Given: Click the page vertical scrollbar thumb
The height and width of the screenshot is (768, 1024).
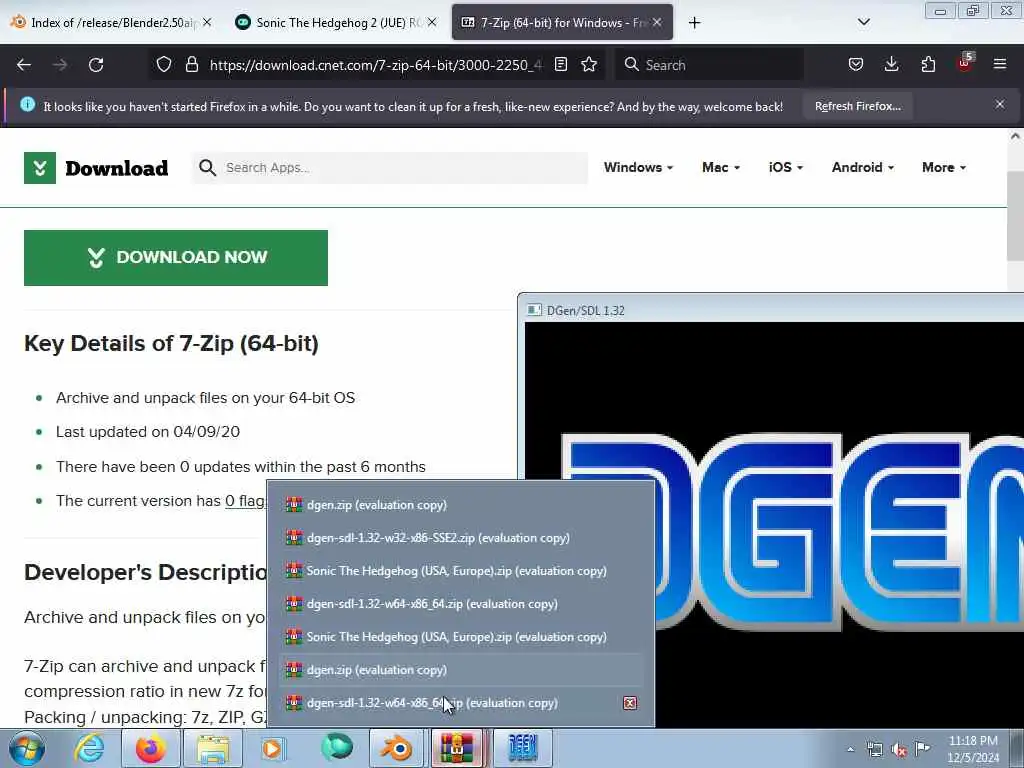Looking at the screenshot, I should click(x=1015, y=216).
